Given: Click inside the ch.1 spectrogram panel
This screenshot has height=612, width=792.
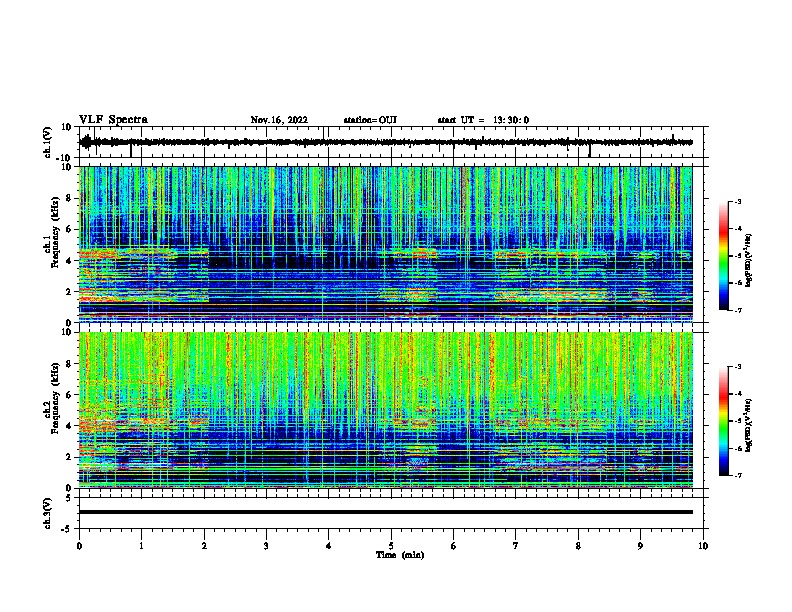Looking at the screenshot, I should pyautogui.click(x=386, y=244).
